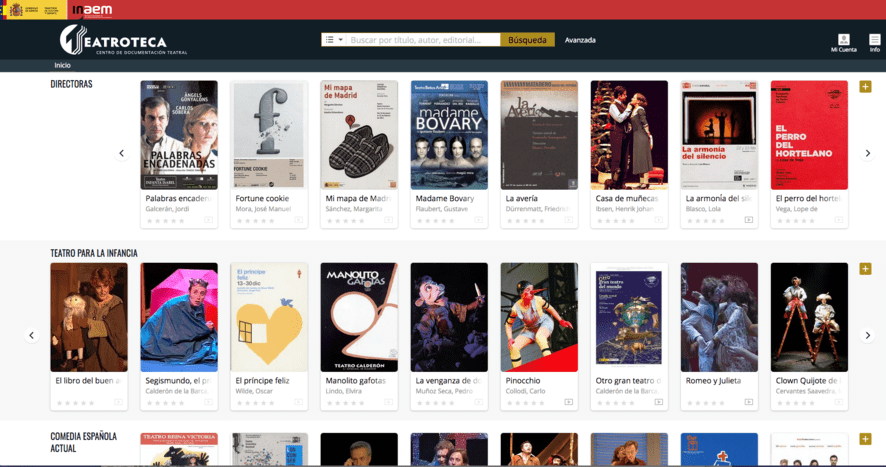
Task: Click the search field for title, author
Action: [423, 40]
